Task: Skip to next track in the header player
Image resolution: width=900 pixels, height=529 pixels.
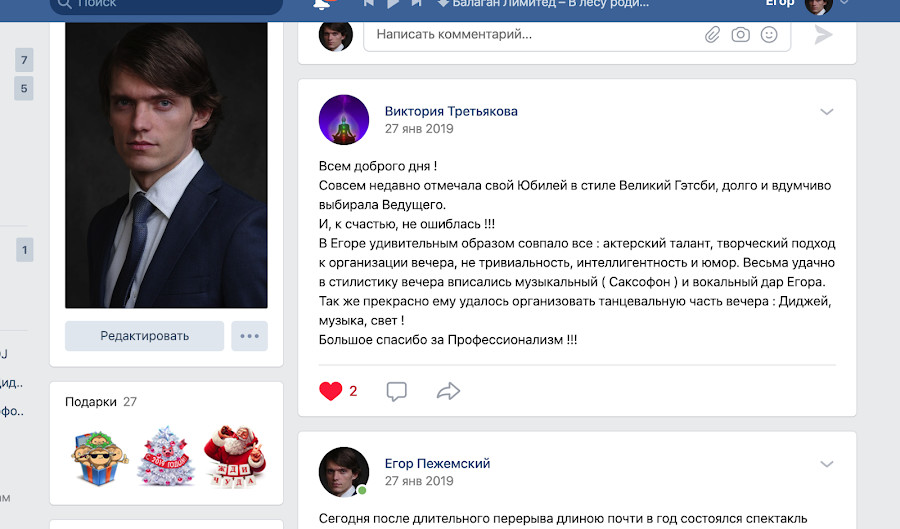Action: [x=417, y=4]
